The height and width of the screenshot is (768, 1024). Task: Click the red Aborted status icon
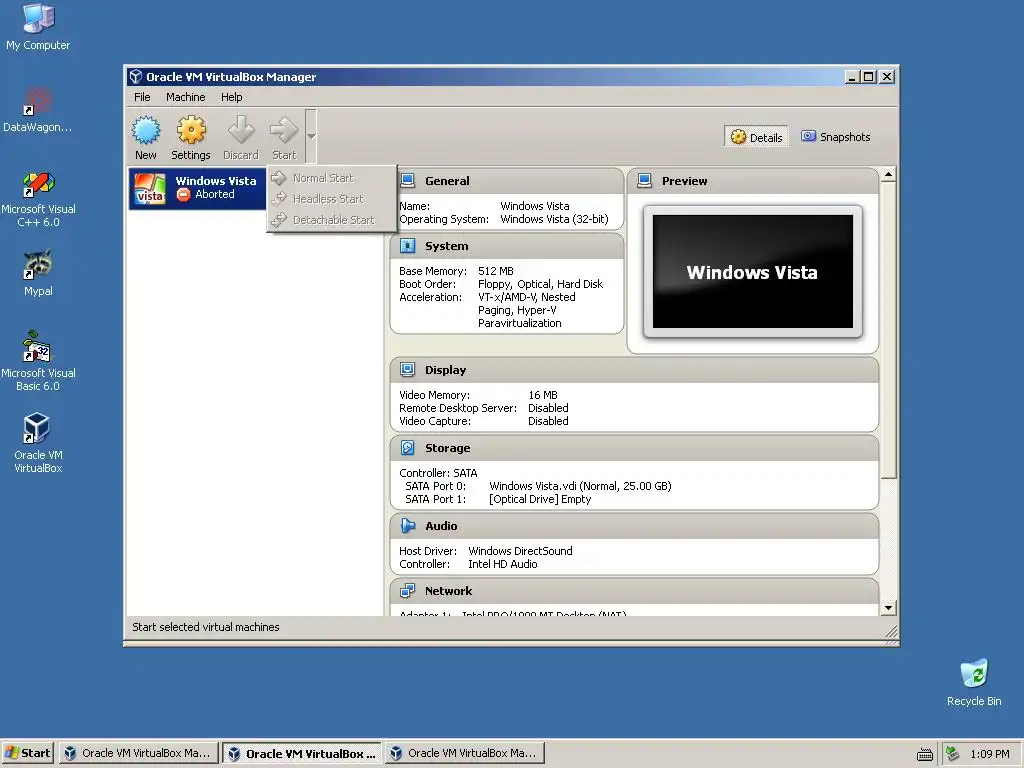[184, 195]
